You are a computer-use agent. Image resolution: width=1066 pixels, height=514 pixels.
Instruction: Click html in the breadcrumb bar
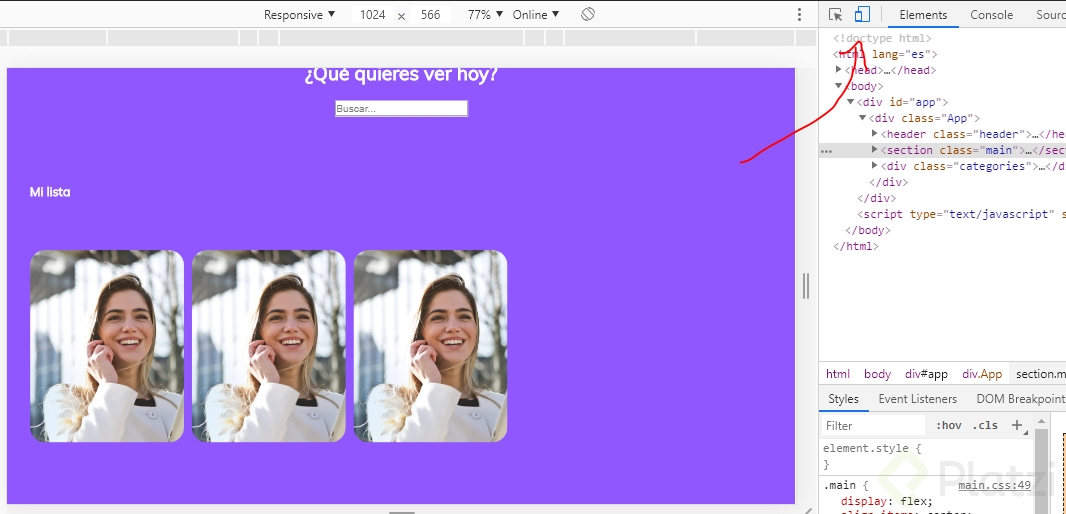(x=838, y=374)
